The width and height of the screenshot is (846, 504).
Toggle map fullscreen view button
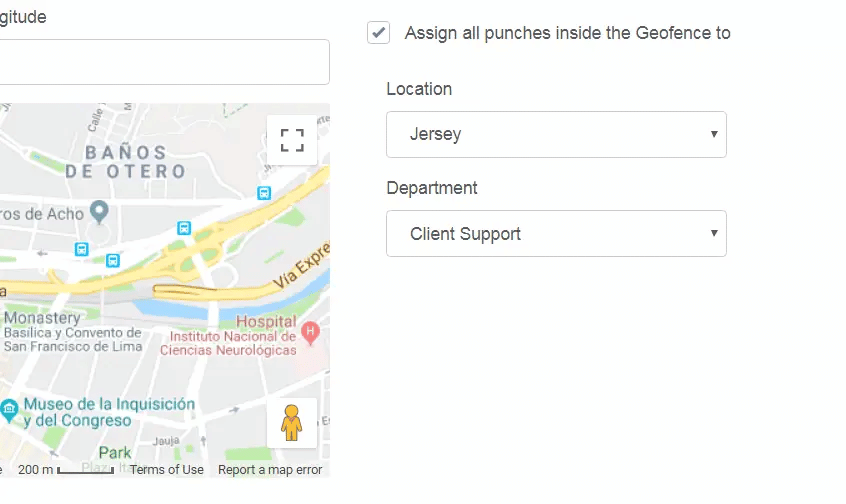(292, 140)
